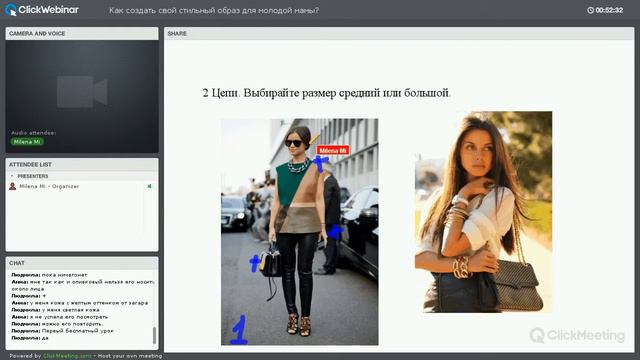Click the chat panel scrollbar

coord(154,335)
